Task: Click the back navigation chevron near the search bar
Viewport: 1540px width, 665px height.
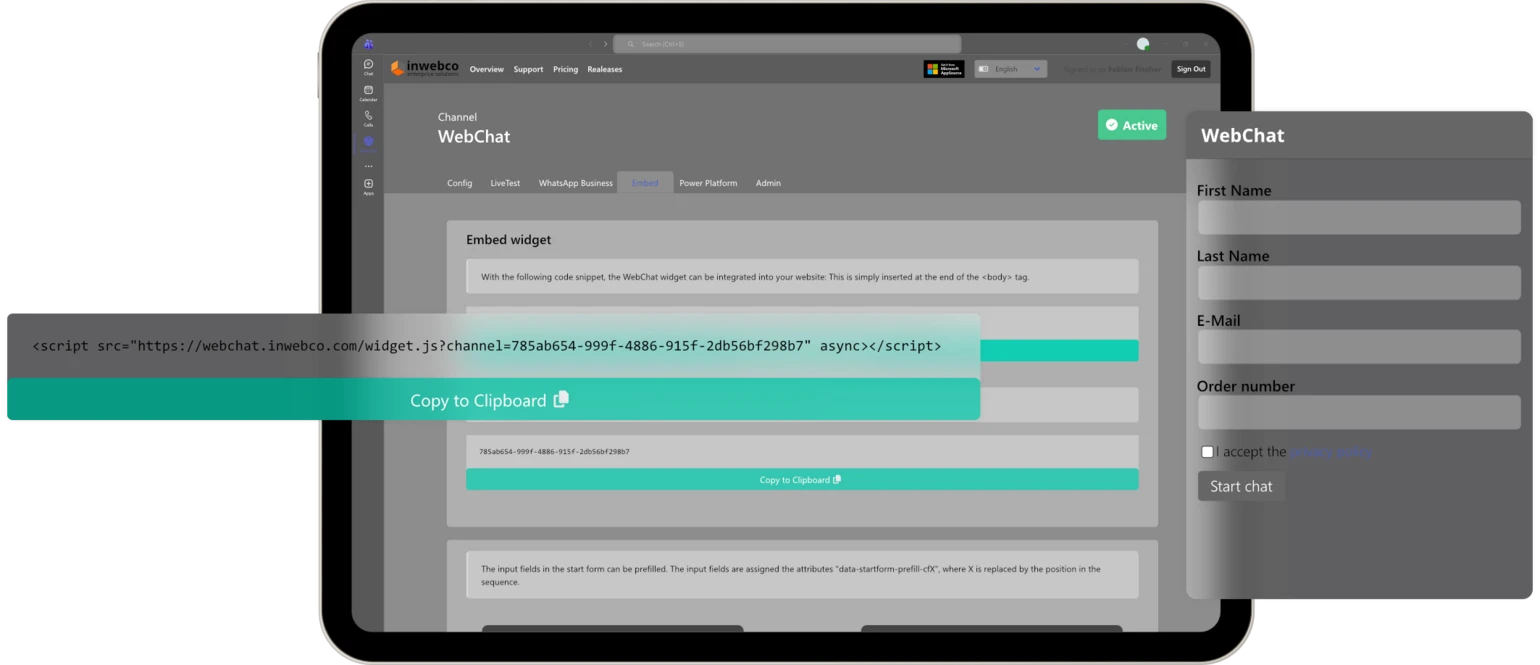Action: tap(590, 44)
